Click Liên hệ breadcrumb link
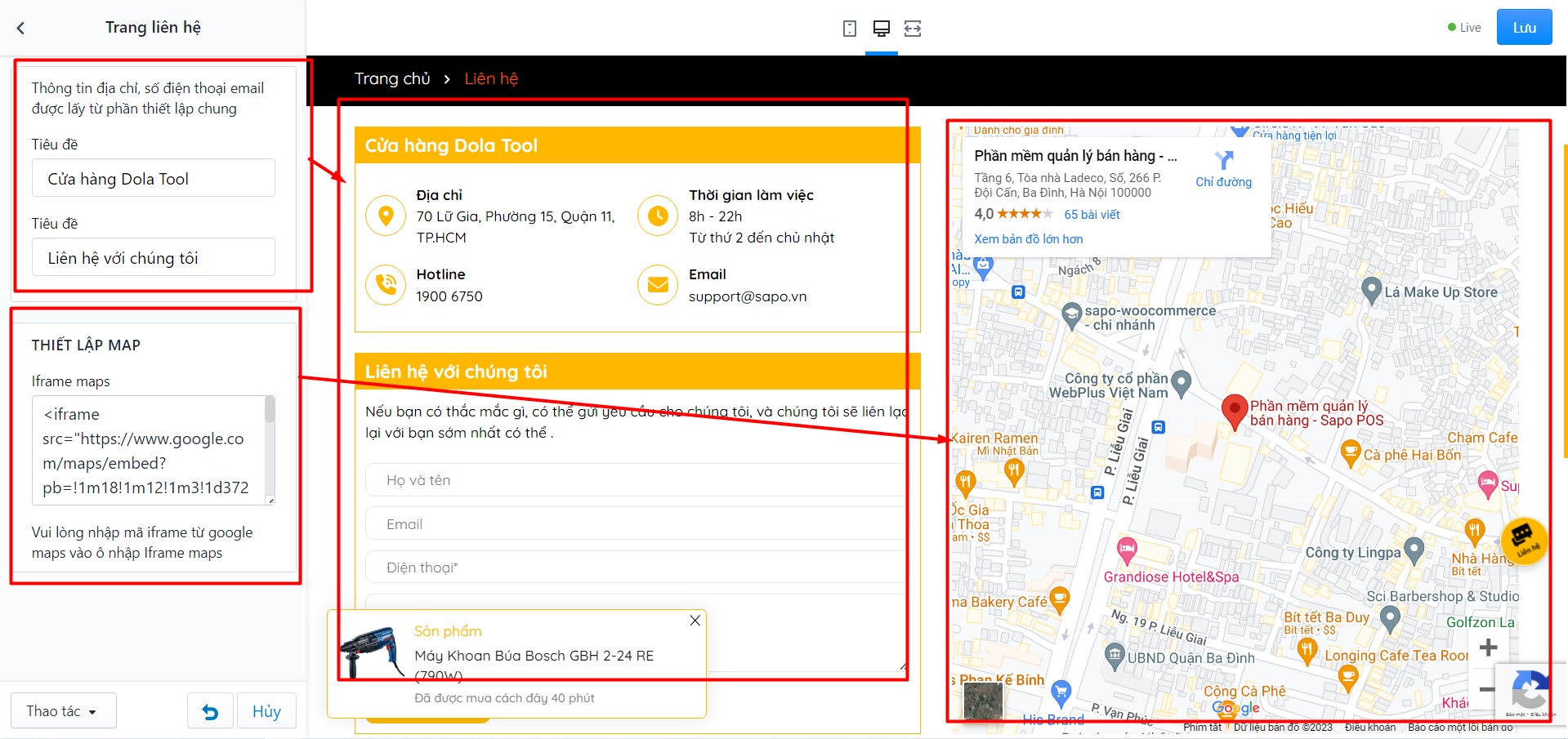1568x739 pixels. click(x=491, y=78)
